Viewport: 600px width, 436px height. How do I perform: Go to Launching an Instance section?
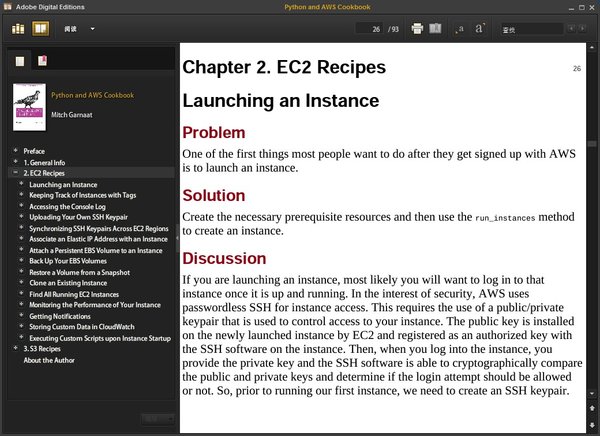[63, 185]
